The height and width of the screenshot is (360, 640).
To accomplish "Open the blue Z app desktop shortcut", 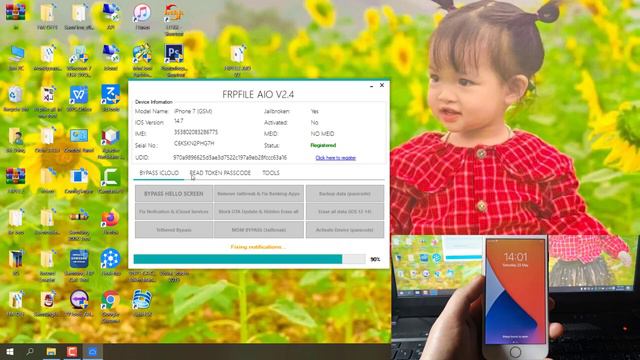I will 111,98.
